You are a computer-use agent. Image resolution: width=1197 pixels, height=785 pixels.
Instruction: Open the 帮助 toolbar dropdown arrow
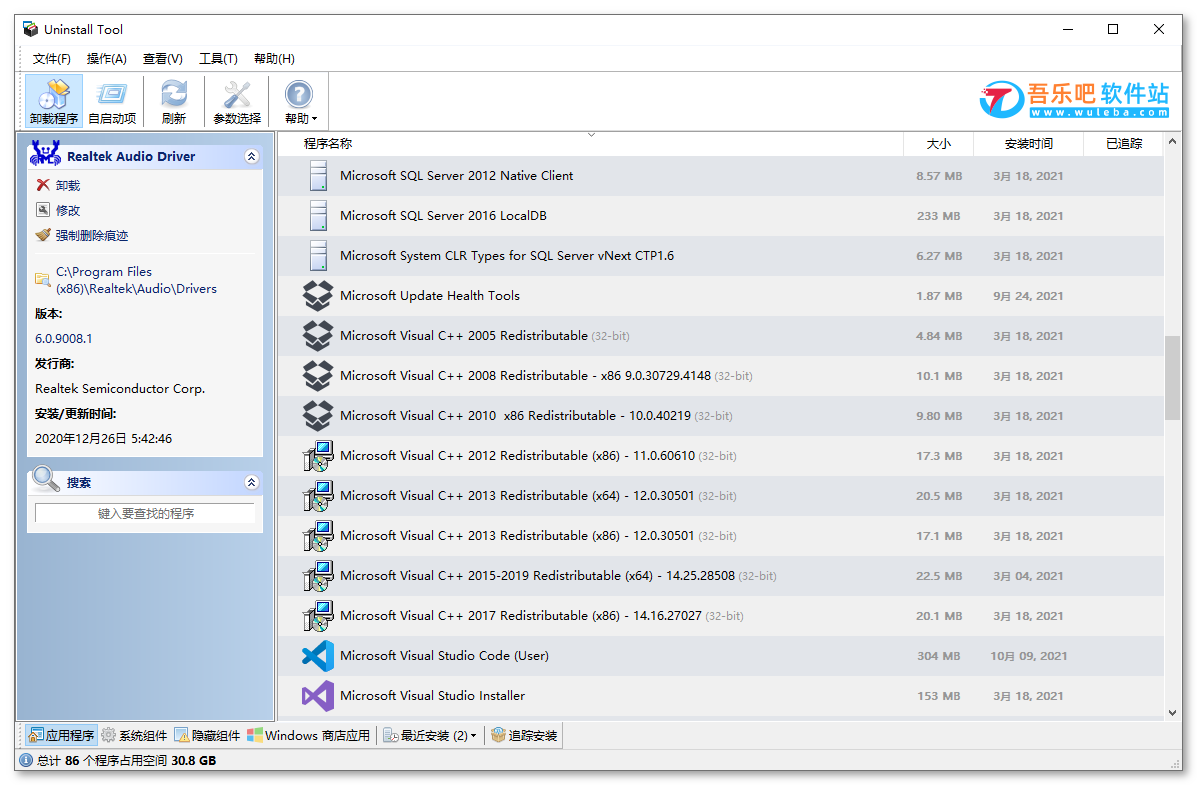(314, 119)
